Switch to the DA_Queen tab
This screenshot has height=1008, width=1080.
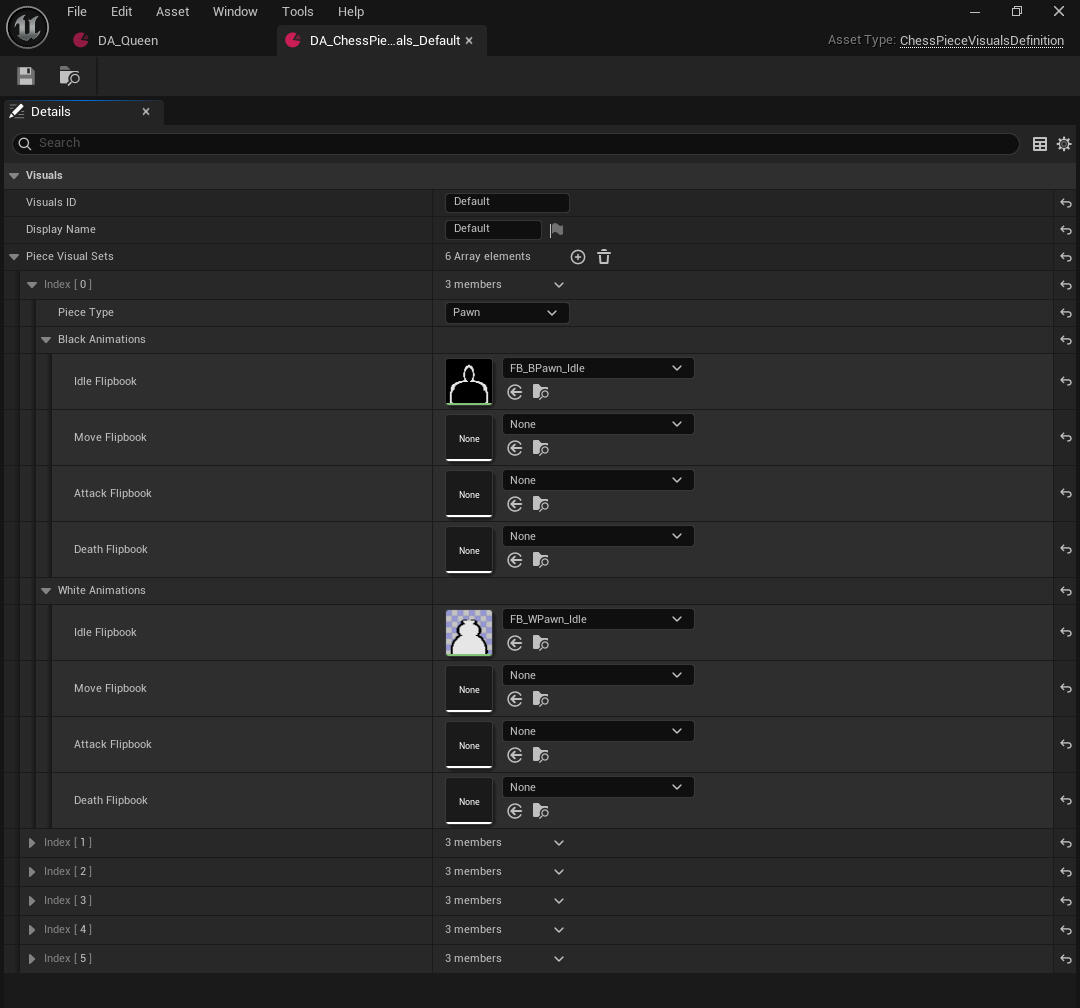128,41
